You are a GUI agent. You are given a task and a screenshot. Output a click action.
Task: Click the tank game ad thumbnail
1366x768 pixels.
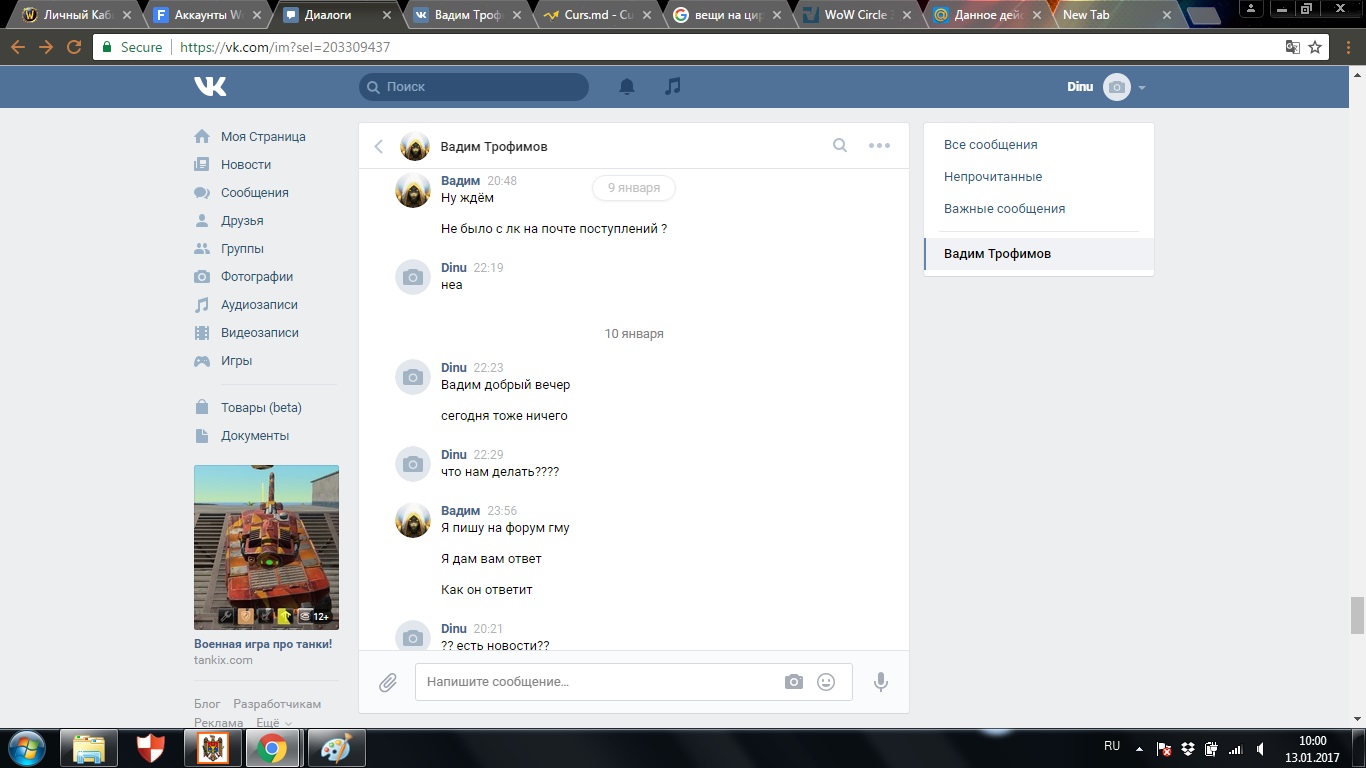[x=266, y=546]
